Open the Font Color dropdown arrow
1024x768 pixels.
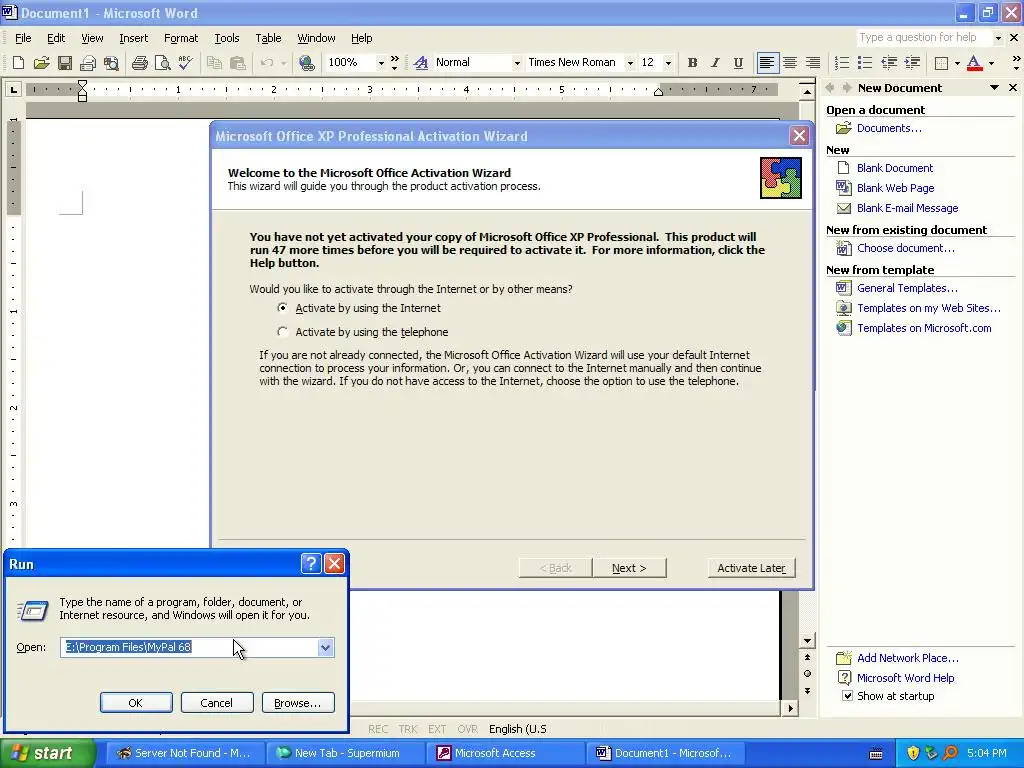(x=991, y=63)
